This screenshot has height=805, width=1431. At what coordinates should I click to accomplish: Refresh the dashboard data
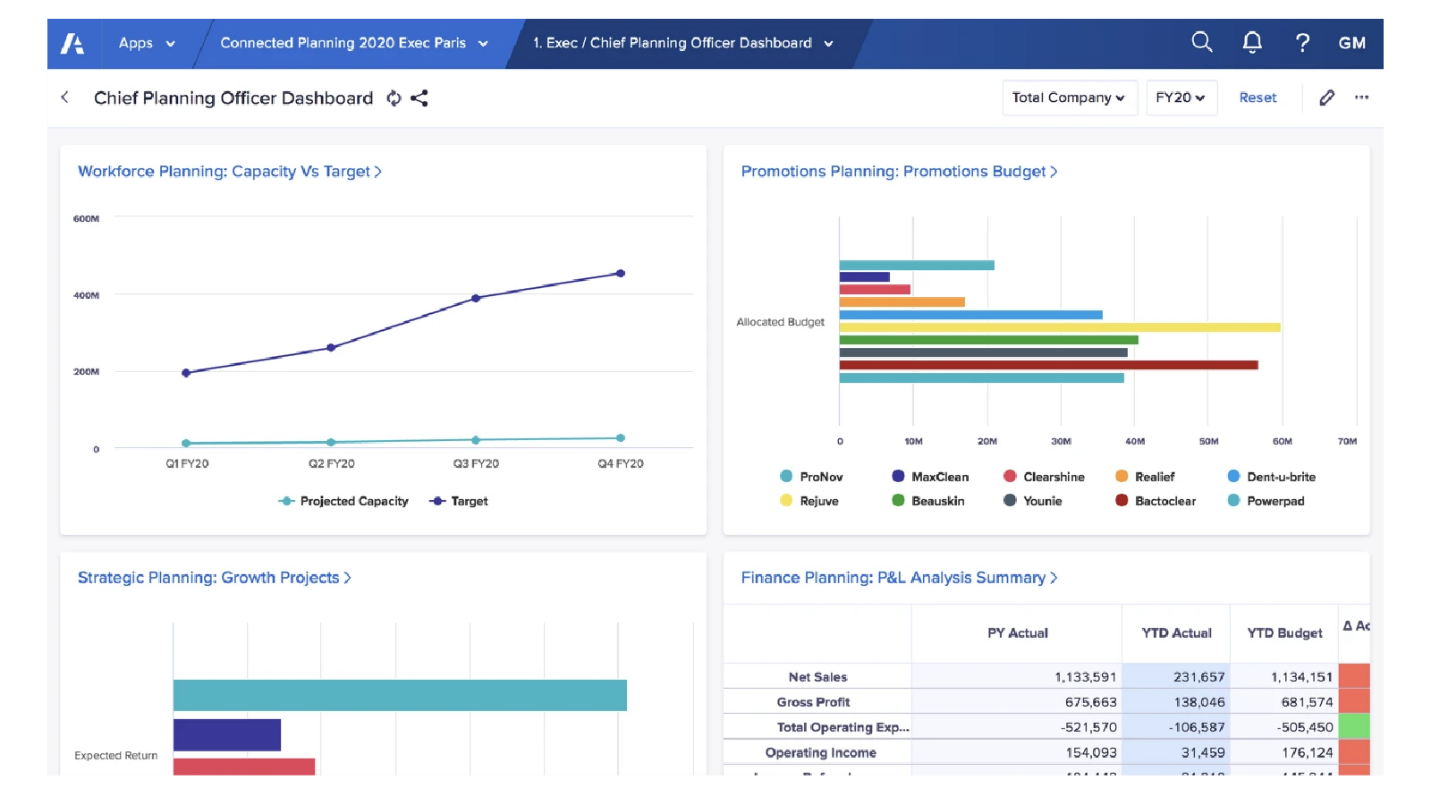(393, 98)
